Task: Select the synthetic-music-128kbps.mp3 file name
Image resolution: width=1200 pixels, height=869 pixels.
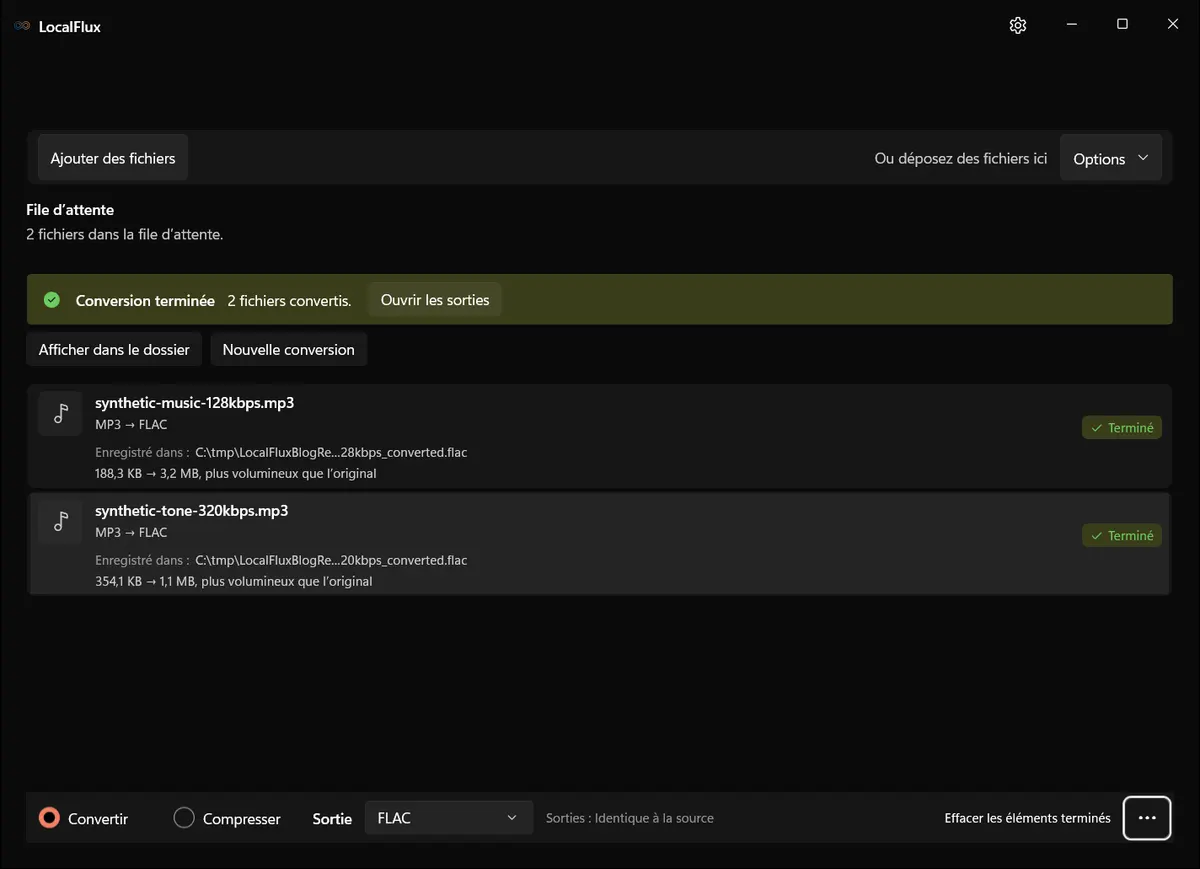Action: pos(194,403)
